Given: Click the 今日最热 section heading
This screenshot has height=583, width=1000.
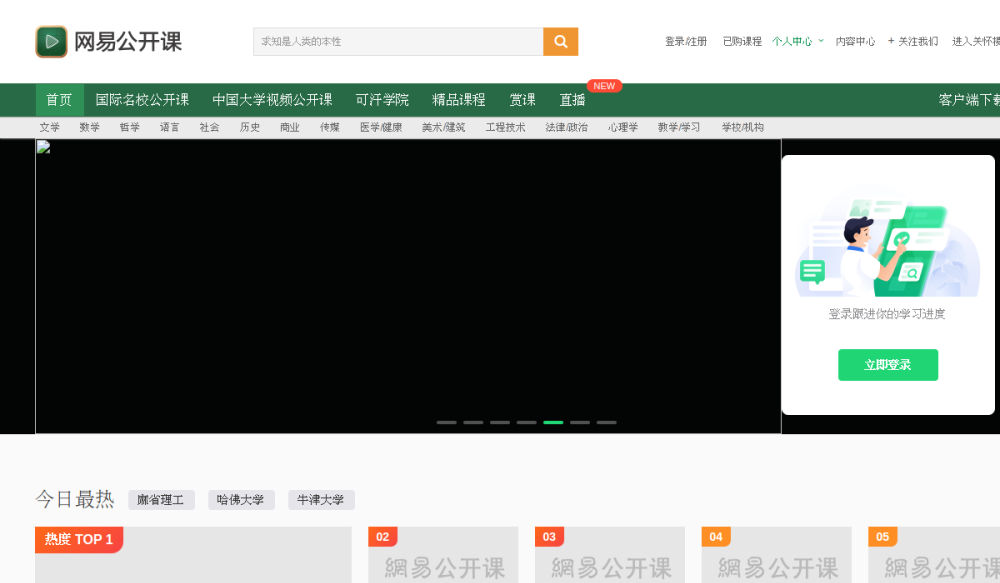Looking at the screenshot, I should coord(75,499).
